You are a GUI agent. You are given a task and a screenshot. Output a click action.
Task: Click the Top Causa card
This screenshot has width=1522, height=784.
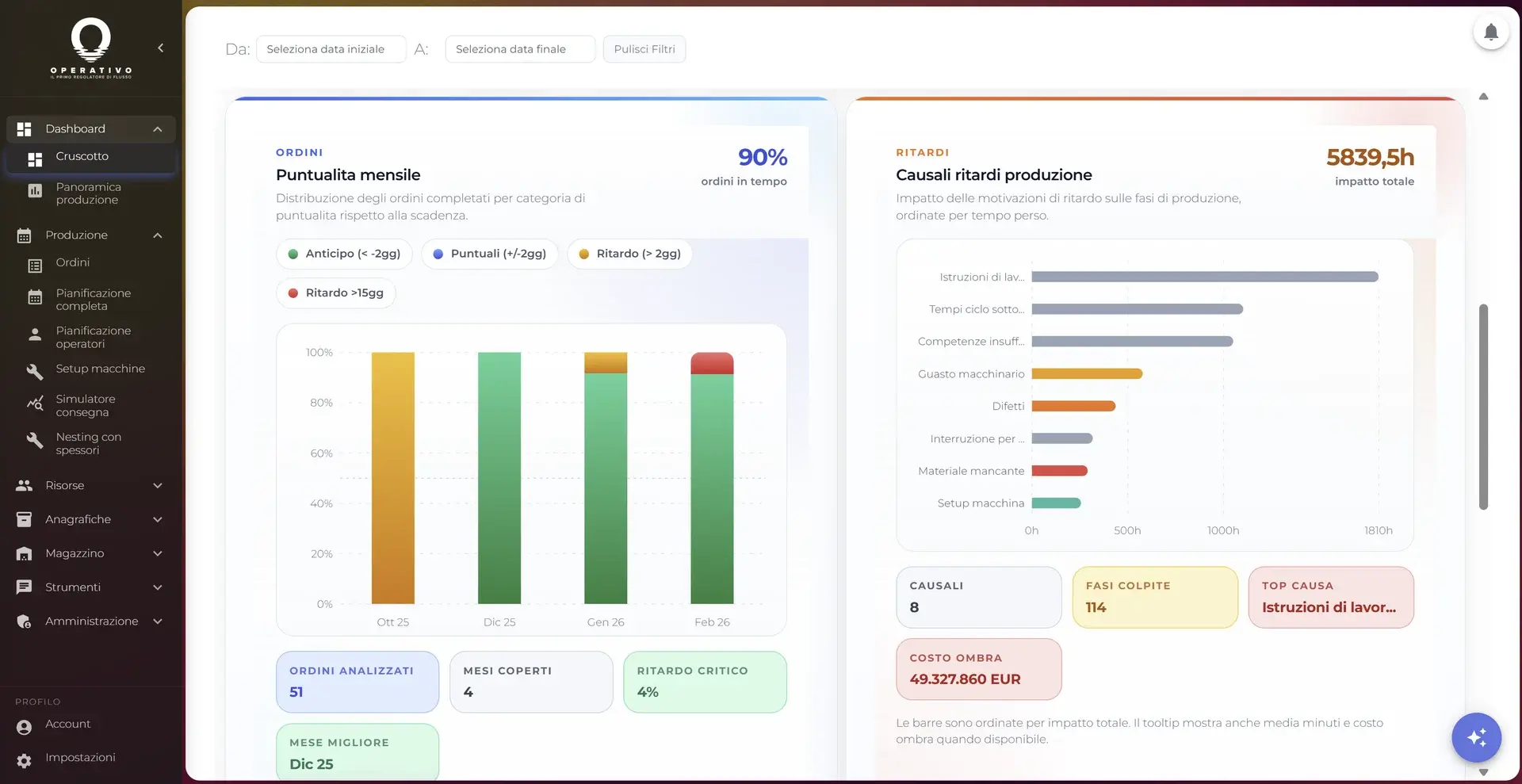click(1331, 597)
